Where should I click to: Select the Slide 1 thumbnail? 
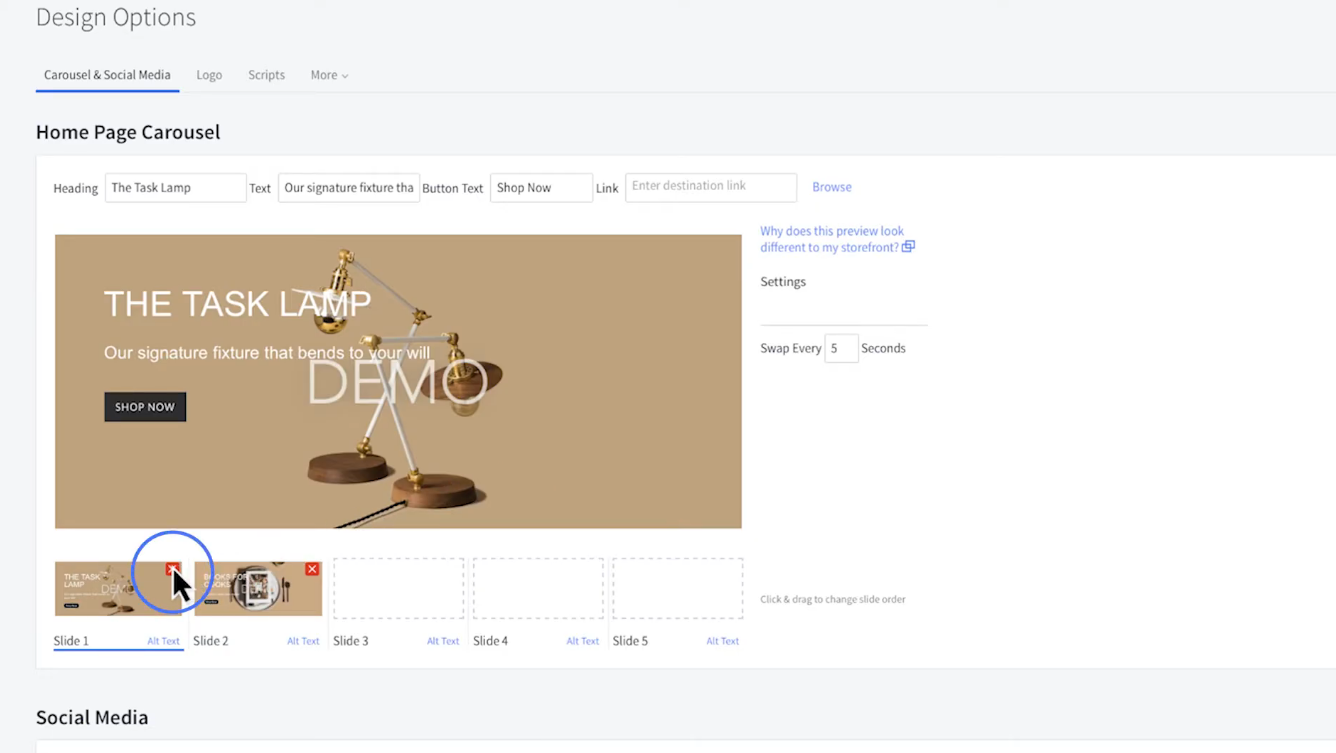[x=105, y=590]
